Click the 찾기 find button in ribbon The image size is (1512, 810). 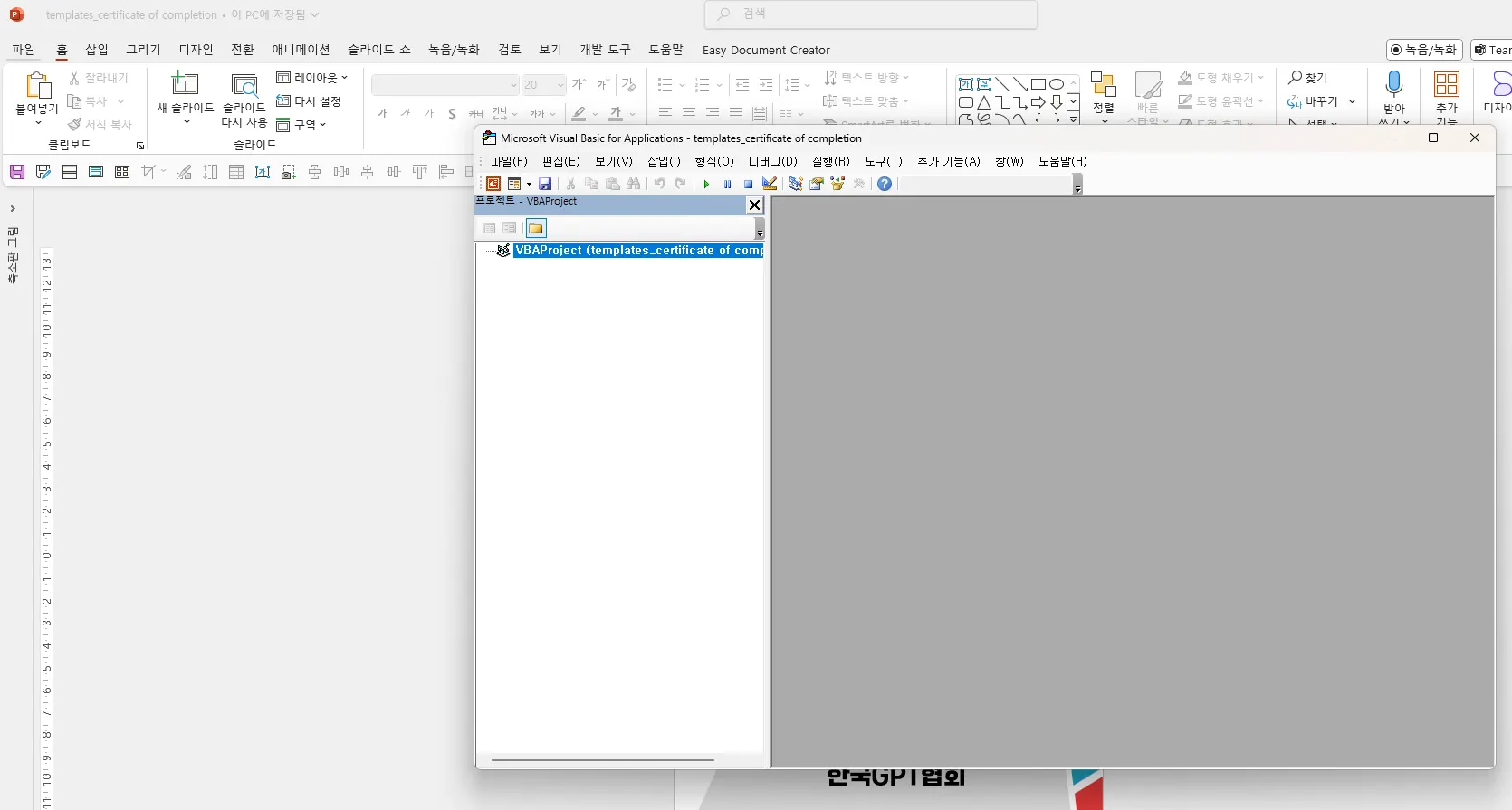tap(1307, 78)
